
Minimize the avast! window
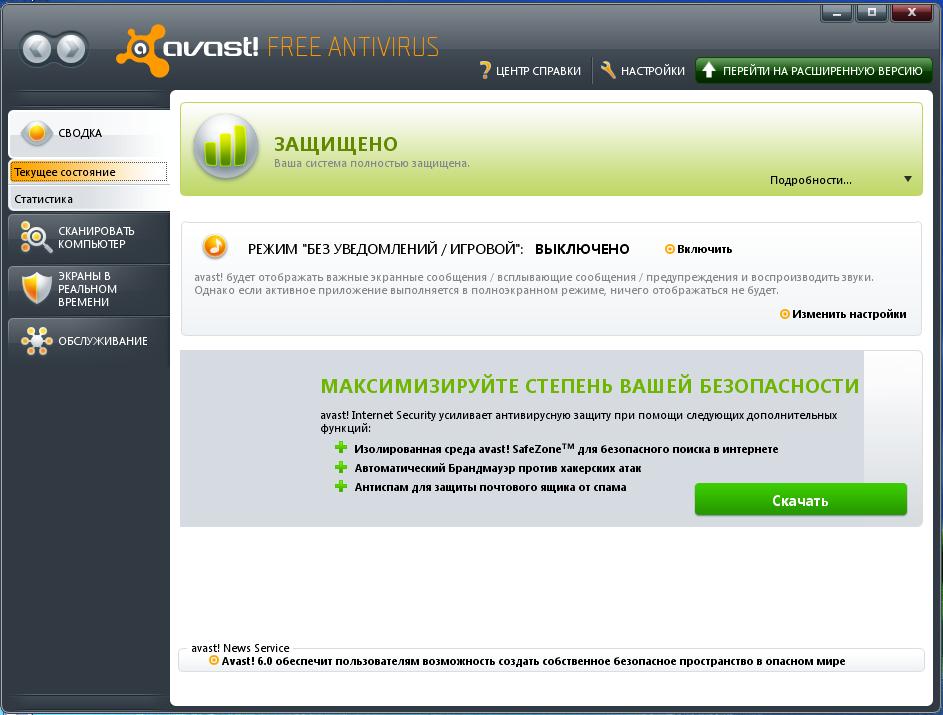pyautogui.click(x=837, y=12)
